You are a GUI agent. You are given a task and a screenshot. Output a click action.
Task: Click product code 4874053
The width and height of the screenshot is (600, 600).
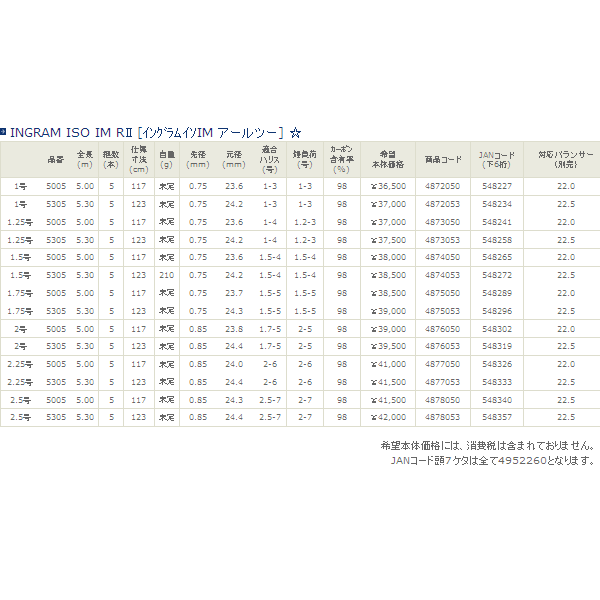point(442,275)
